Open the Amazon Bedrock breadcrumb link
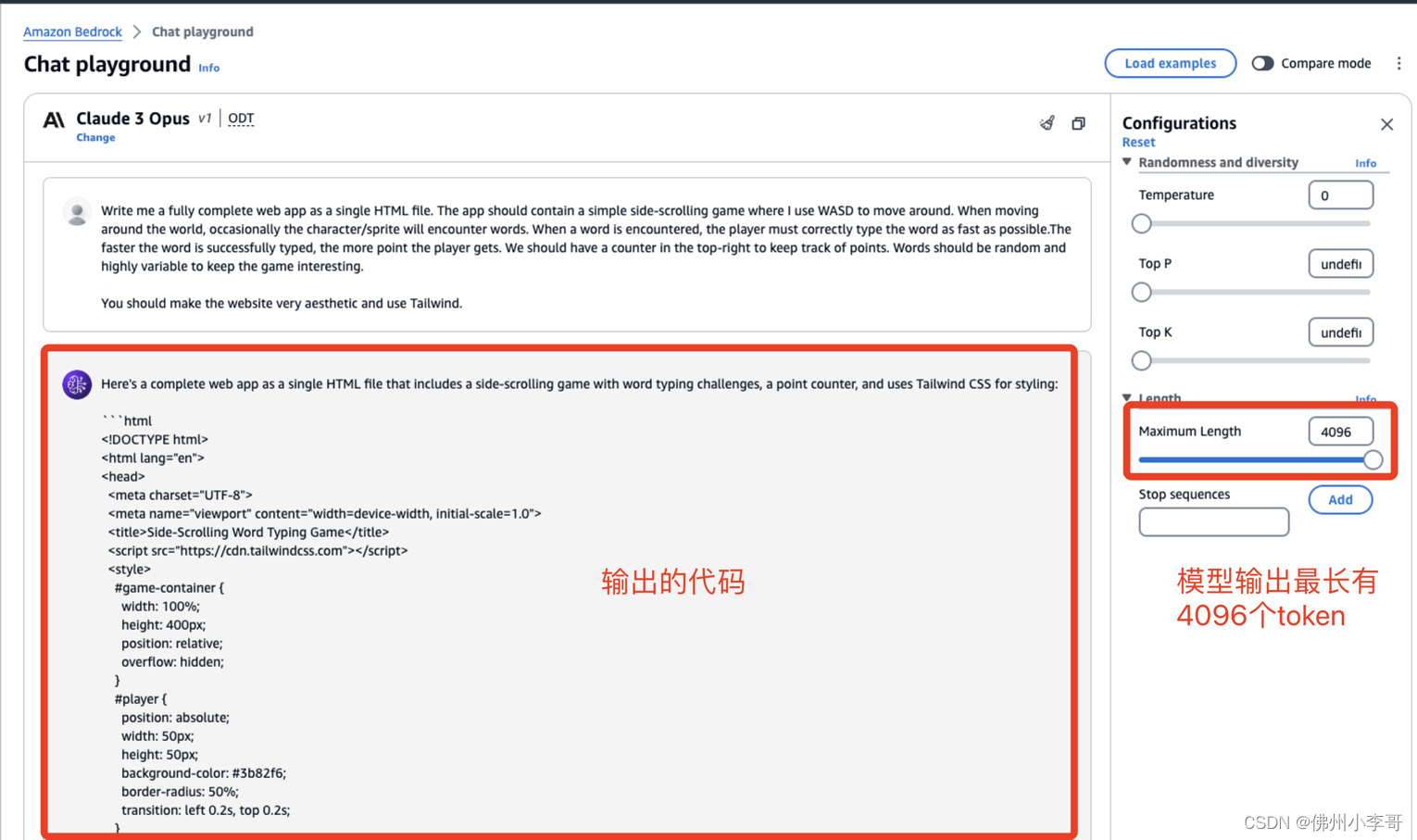Screen dimensions: 1417x840 (x=72, y=31)
